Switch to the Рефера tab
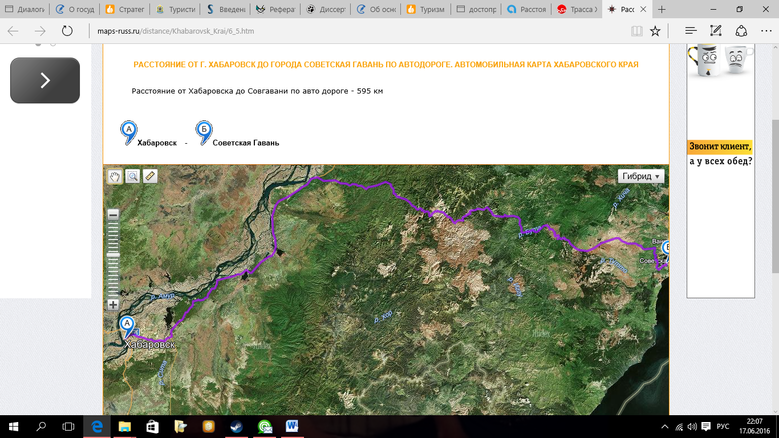779x438 pixels. (276, 9)
